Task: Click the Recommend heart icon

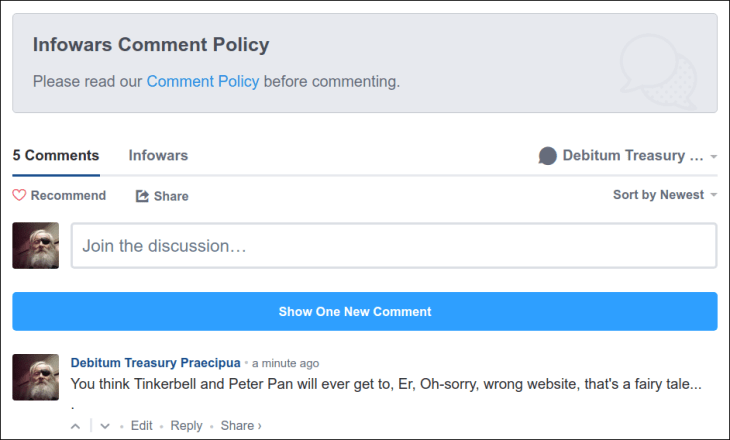Action: [19, 196]
